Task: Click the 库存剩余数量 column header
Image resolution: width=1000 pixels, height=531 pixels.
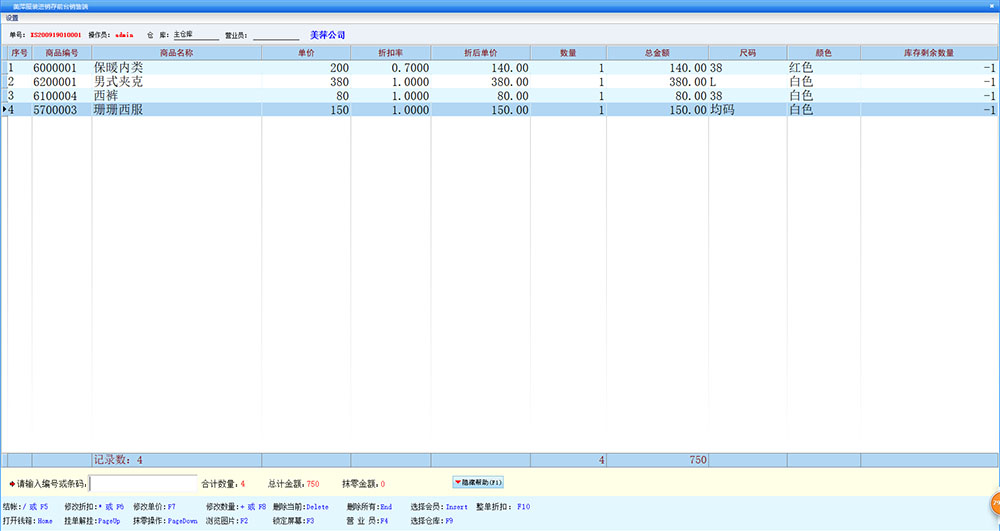Action: (x=928, y=52)
